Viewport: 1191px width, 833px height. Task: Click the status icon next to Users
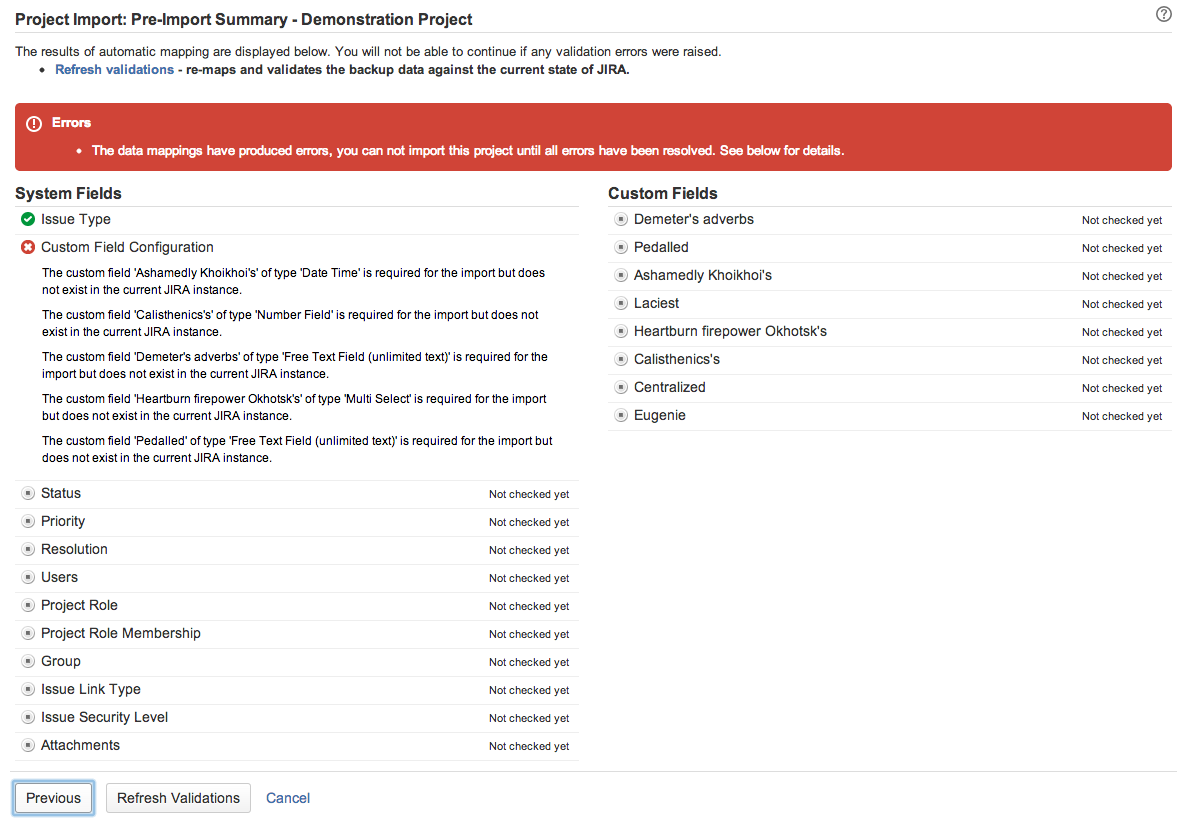(28, 577)
